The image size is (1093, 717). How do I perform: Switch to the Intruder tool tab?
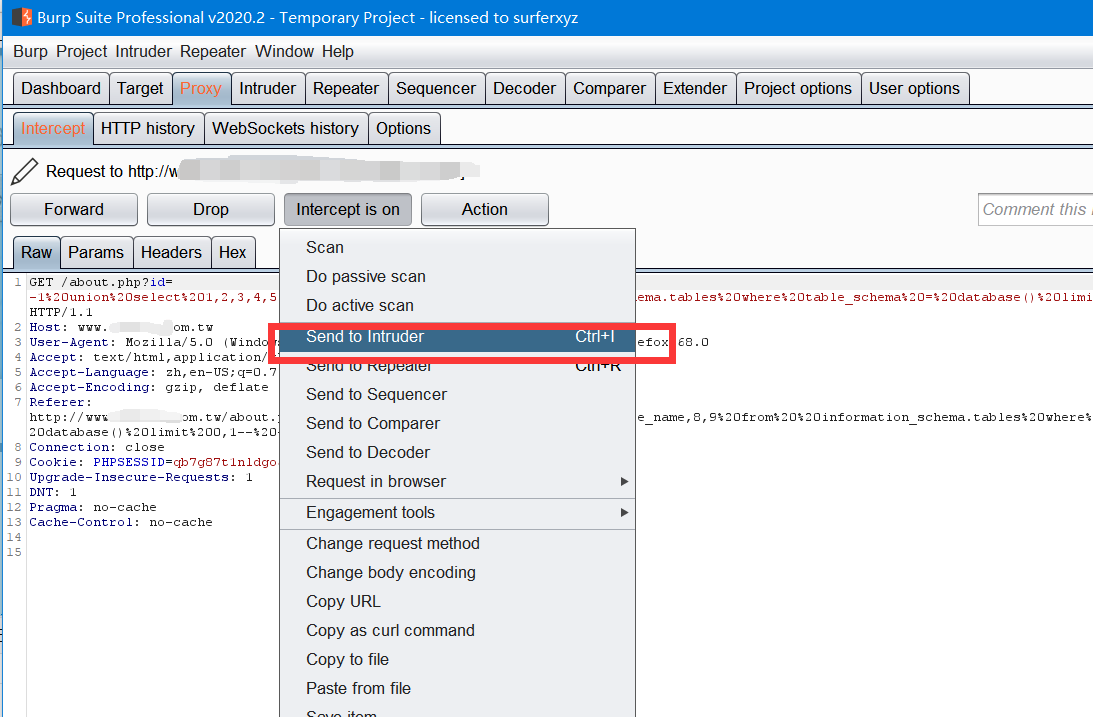(268, 88)
